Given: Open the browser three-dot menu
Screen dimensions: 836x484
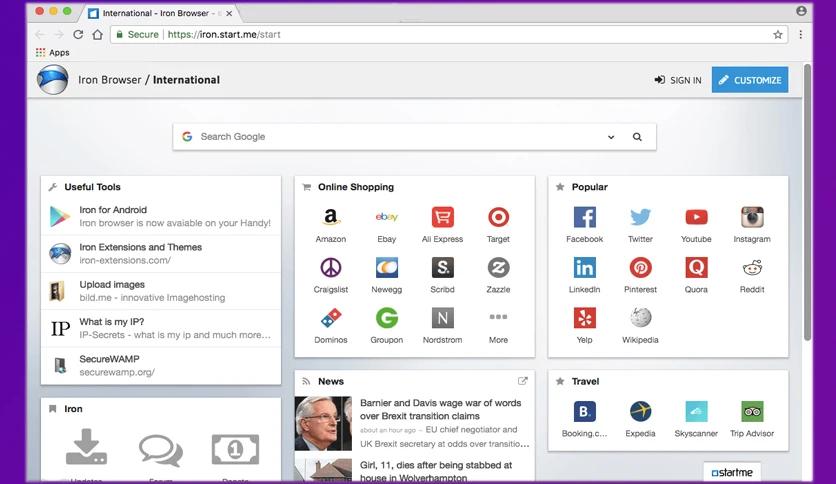Looking at the screenshot, I should click(800, 34).
